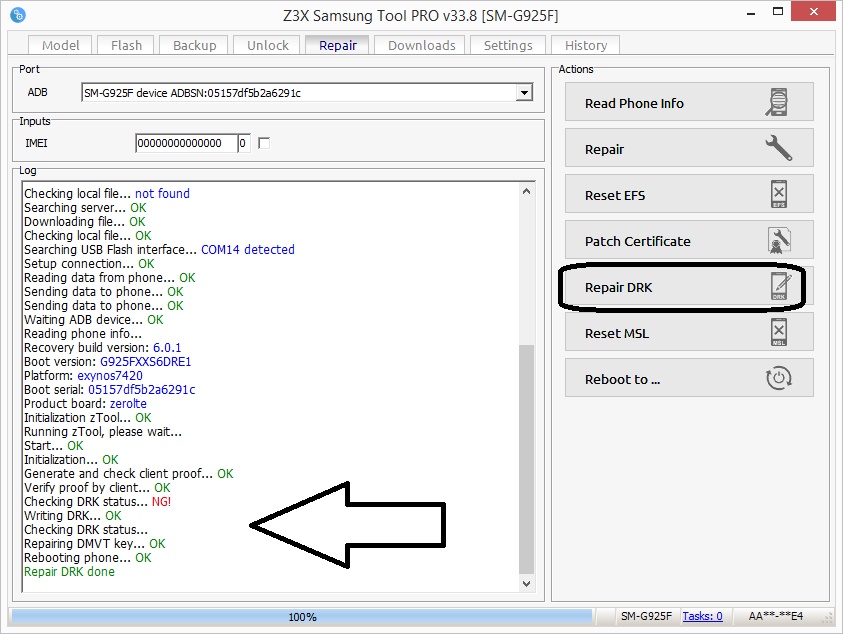Click the Z3X app logo icon
The height and width of the screenshot is (634, 843).
click(18, 15)
